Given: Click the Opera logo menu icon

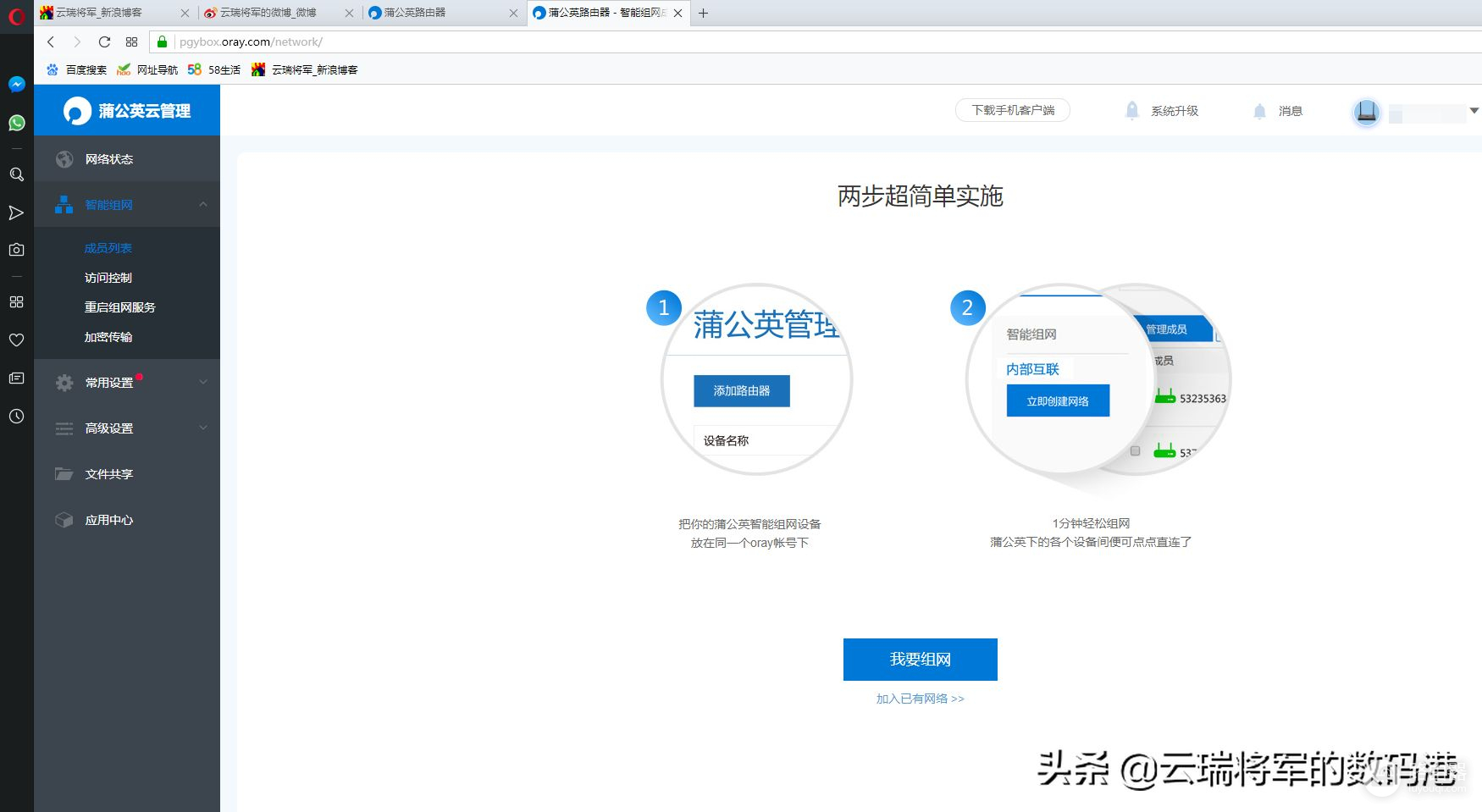Looking at the screenshot, I should [16, 16].
